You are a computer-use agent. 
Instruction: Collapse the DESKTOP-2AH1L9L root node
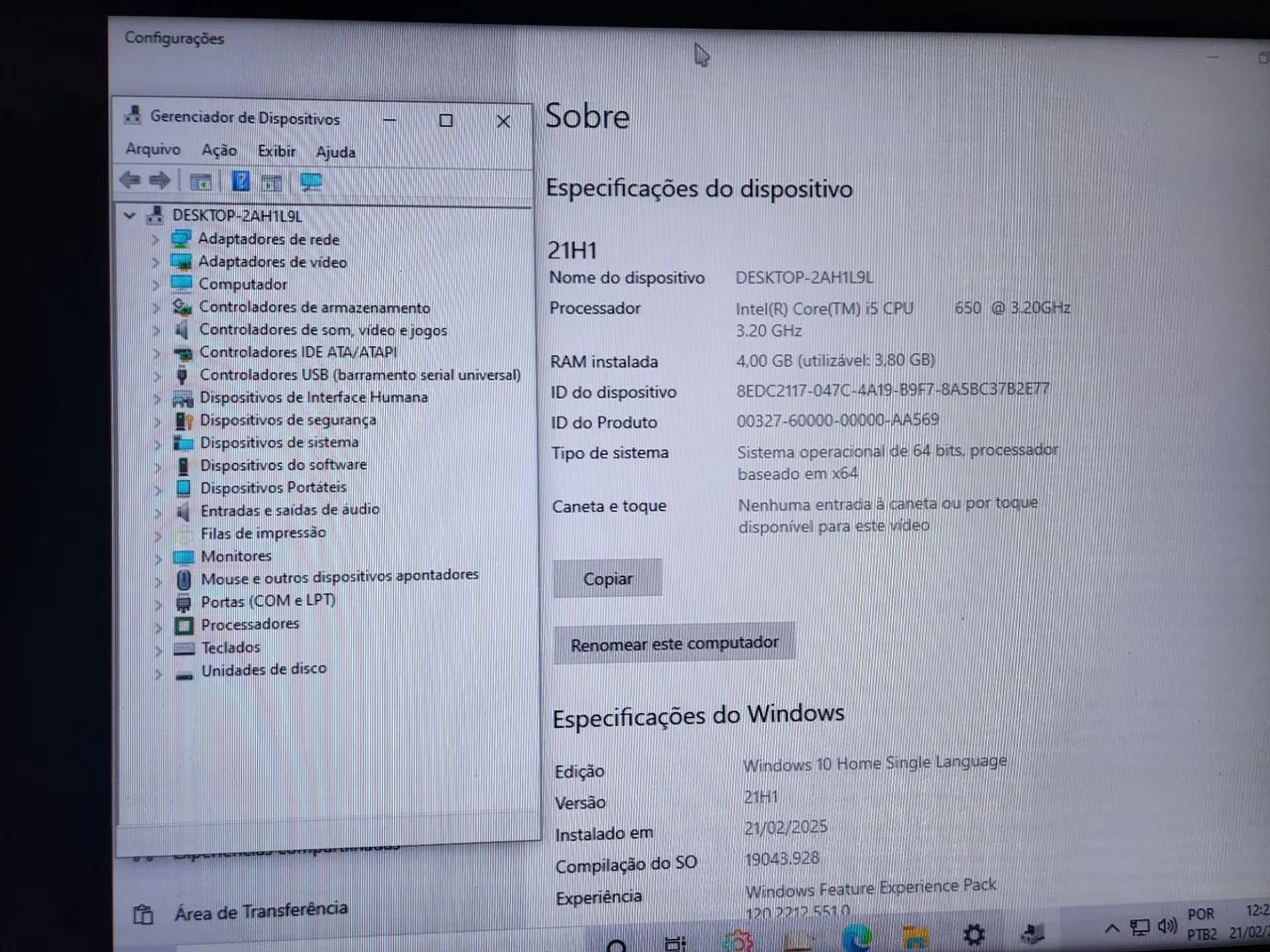(129, 215)
